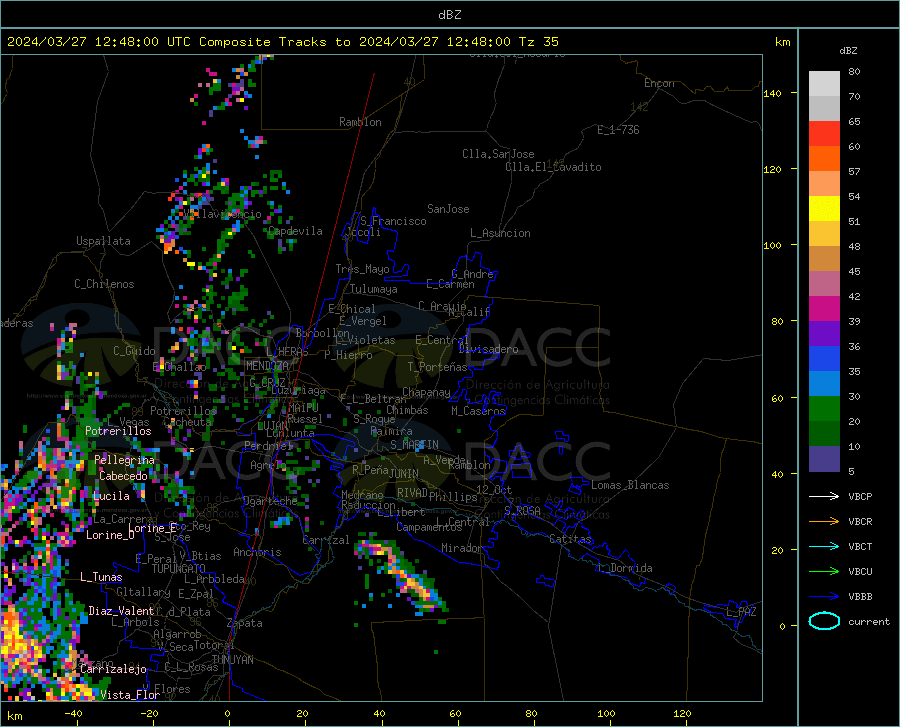The height and width of the screenshot is (727, 900).
Task: Select the red 60–65 dBZ swatch
Action: coord(824,134)
